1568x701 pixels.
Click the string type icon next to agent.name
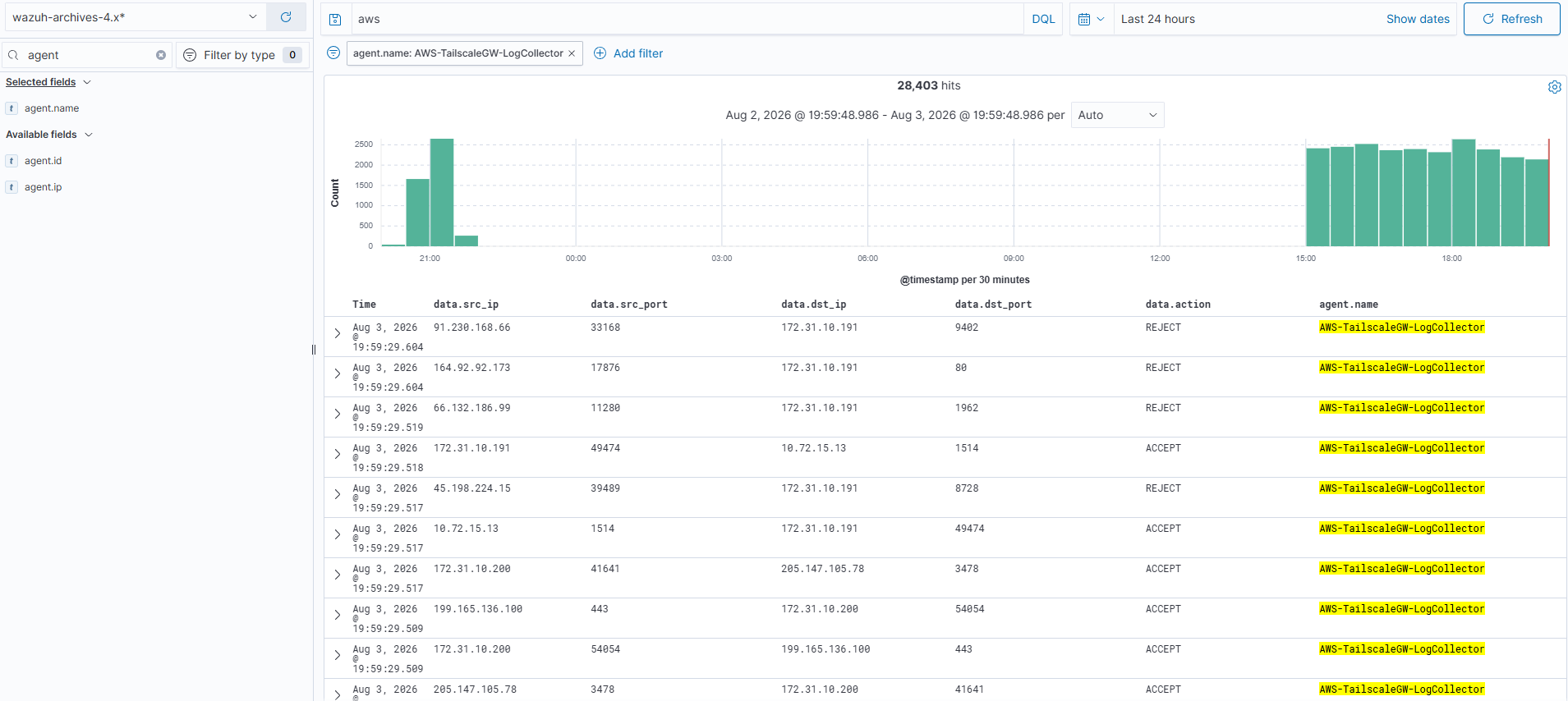point(11,108)
